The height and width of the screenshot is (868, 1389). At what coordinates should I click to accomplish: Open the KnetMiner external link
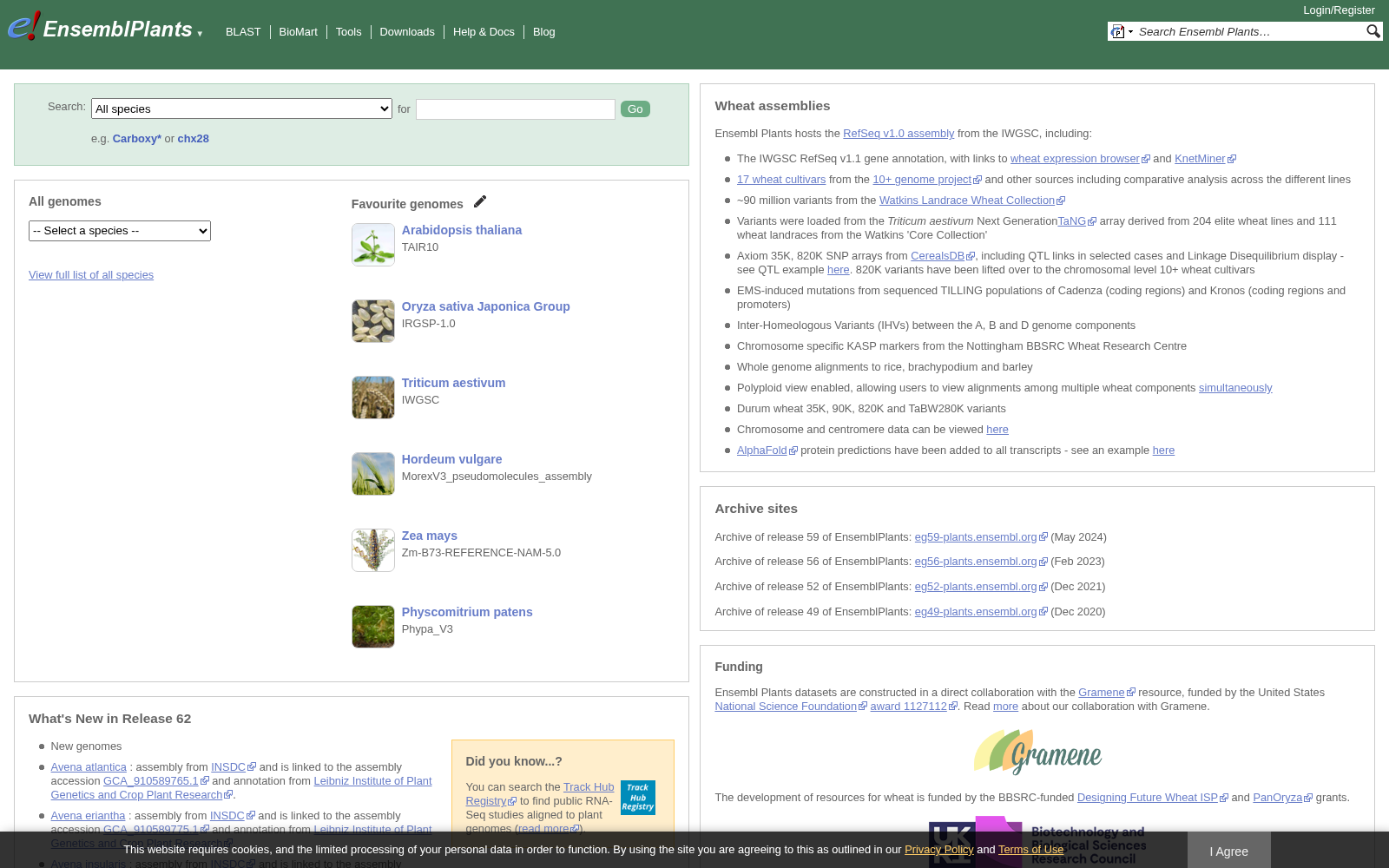click(1205, 159)
